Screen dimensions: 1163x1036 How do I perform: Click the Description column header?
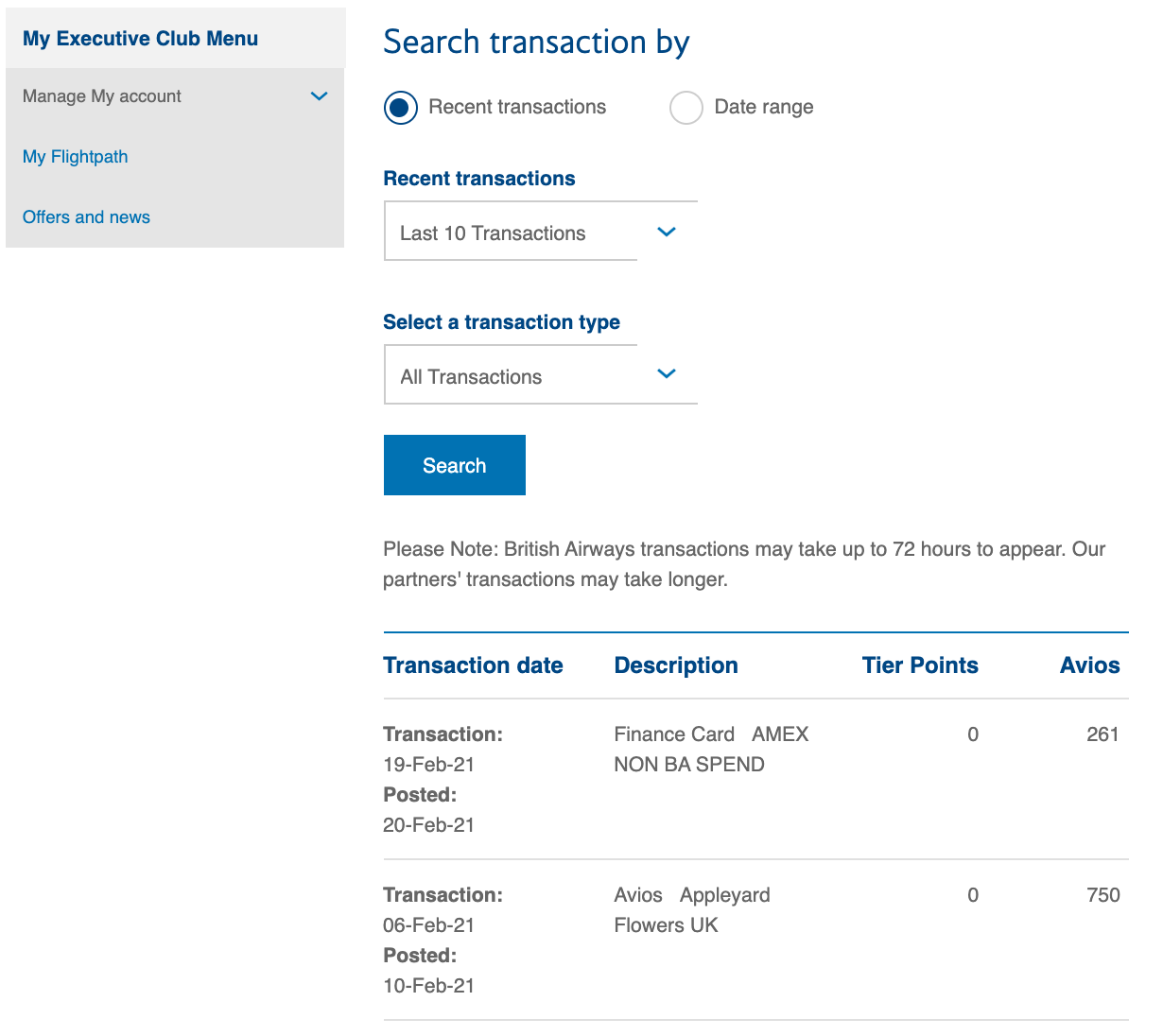coord(676,665)
